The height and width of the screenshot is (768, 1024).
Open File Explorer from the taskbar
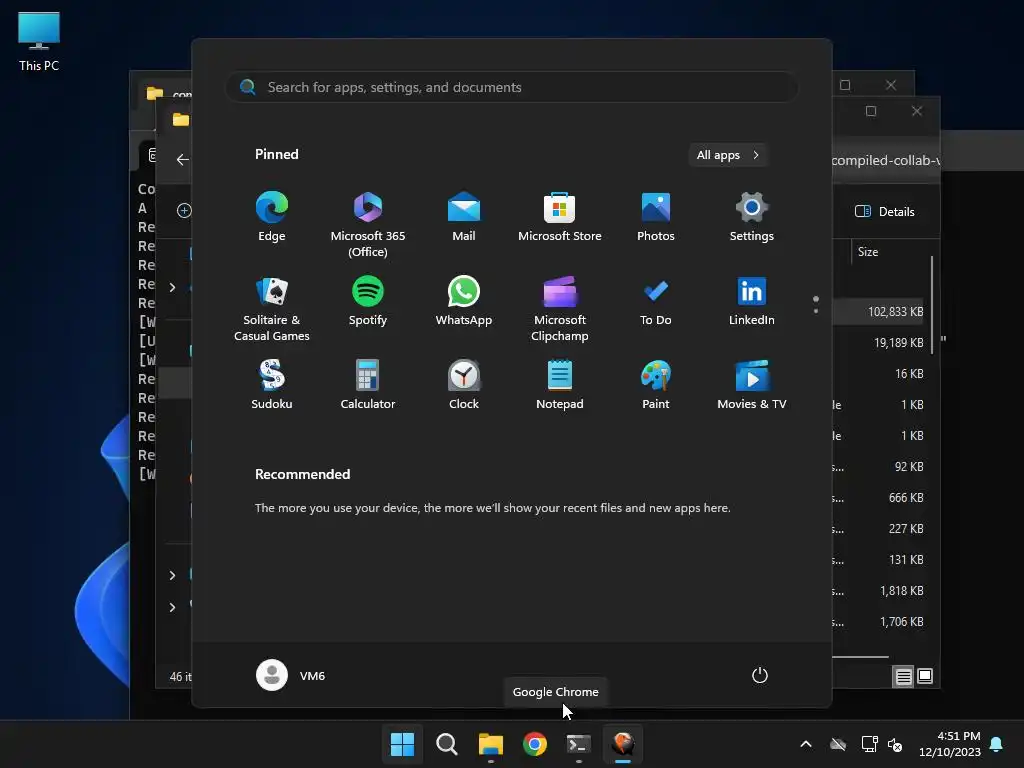[x=490, y=744]
